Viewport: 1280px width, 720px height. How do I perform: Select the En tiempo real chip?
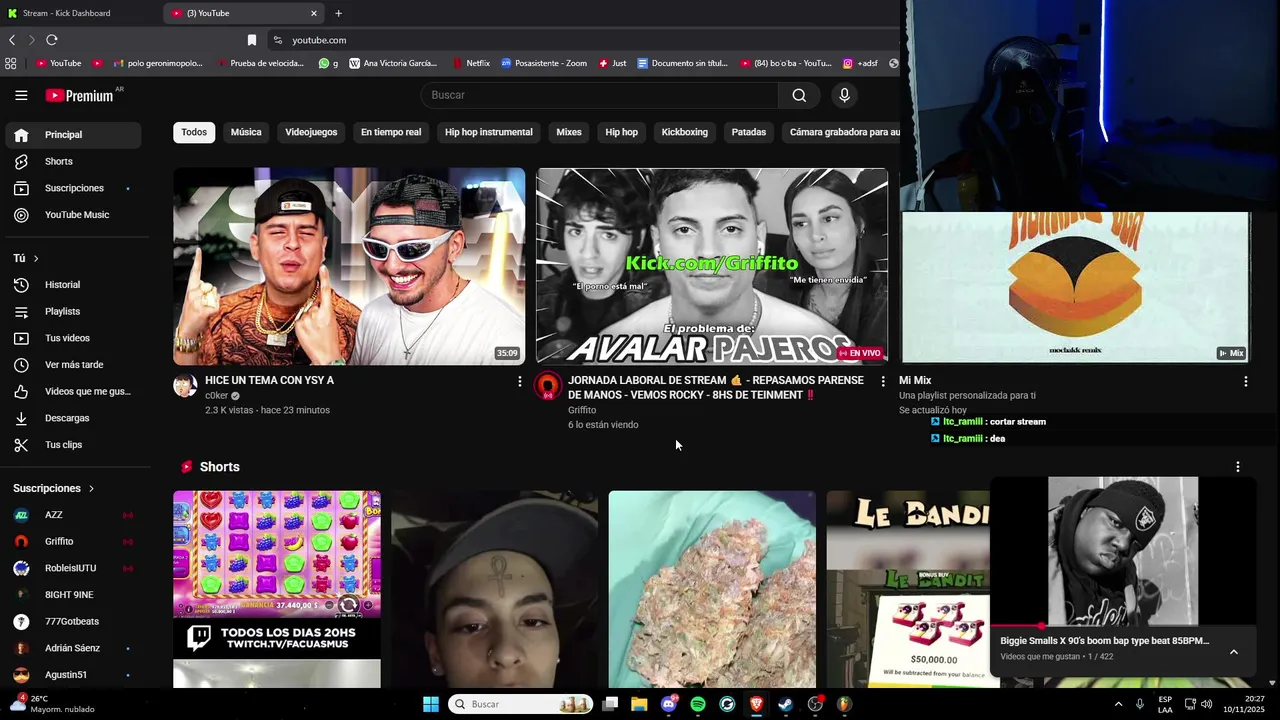391,132
